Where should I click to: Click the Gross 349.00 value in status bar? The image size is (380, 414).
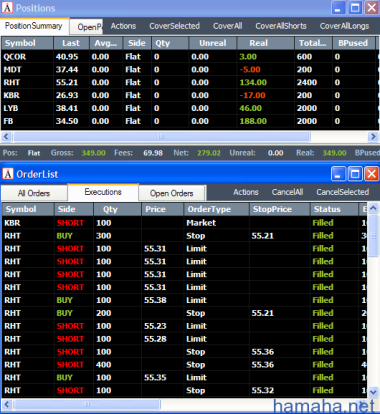94,153
